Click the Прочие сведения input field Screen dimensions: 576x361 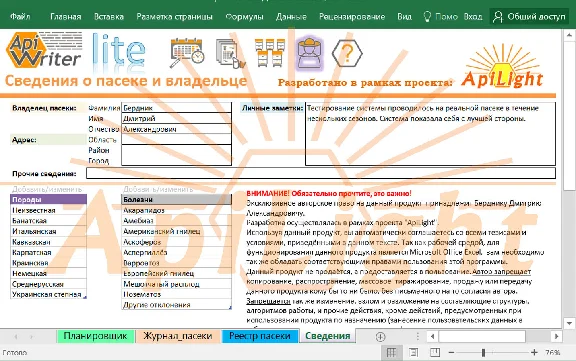[x=321, y=173]
